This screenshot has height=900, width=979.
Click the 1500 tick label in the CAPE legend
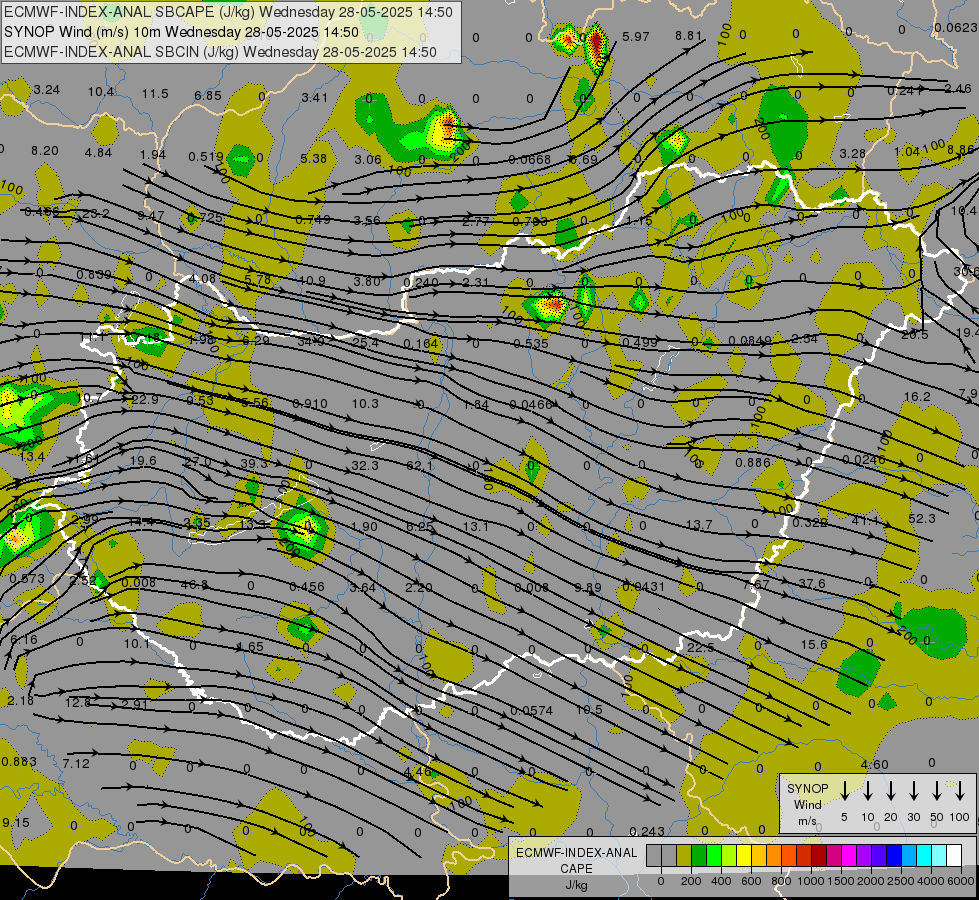point(840,881)
